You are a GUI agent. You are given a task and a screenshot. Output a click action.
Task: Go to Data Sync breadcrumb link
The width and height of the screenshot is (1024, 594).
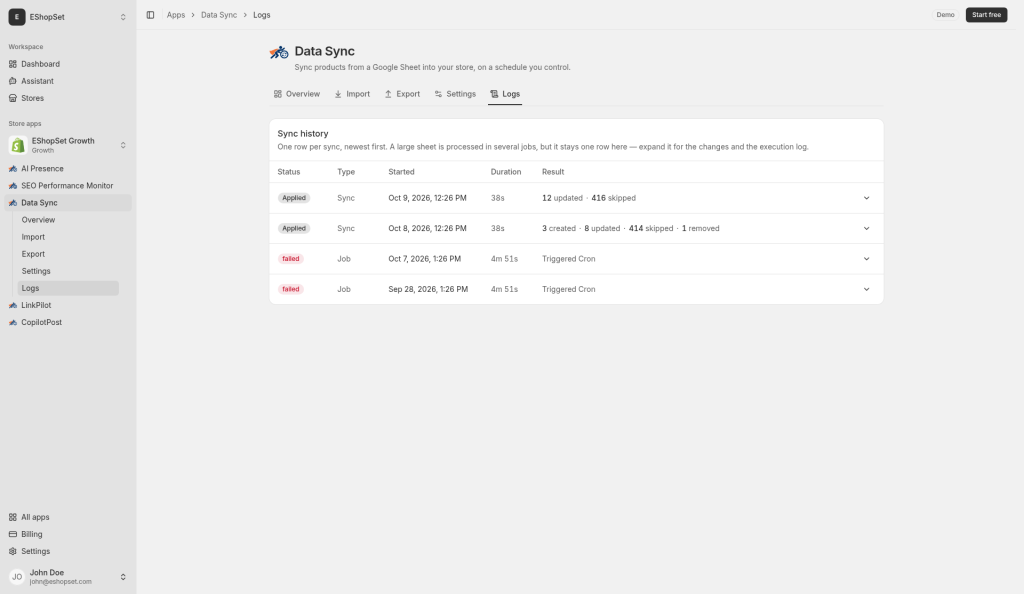(219, 15)
